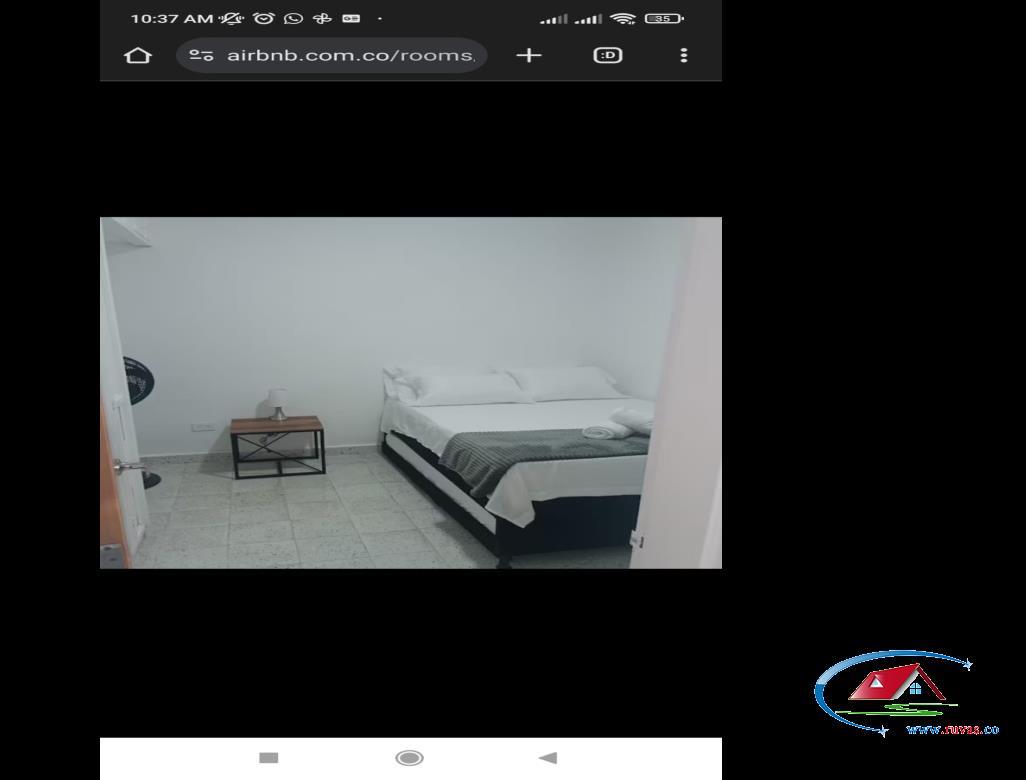This screenshot has width=1026, height=780.
Task: Open the site settings icon in address bar
Action: (x=201, y=56)
